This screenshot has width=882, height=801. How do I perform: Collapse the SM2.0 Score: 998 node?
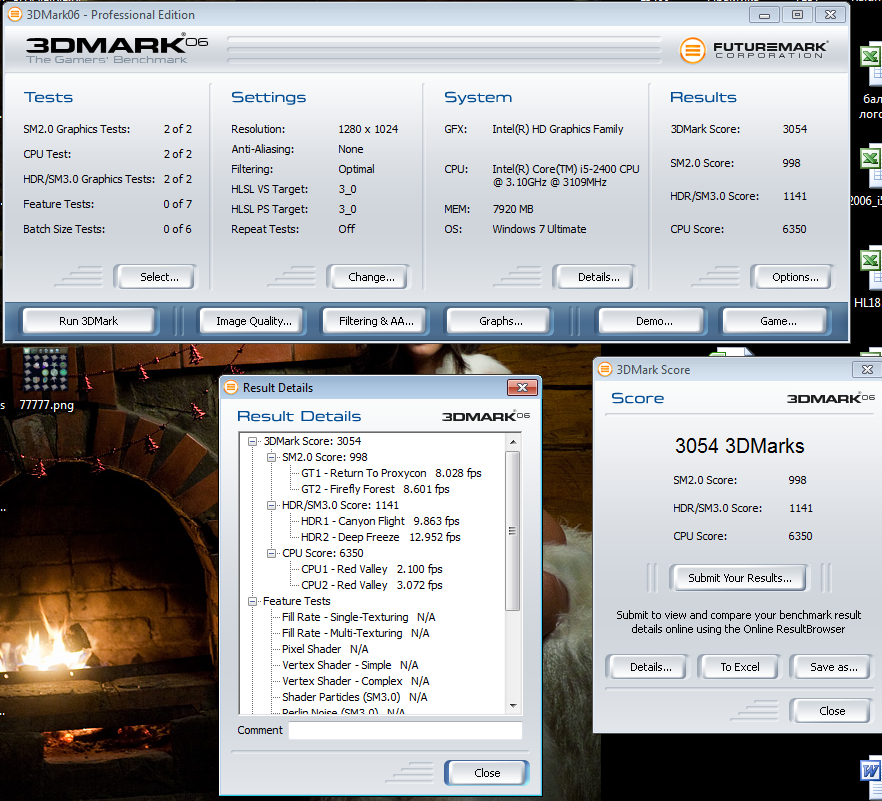[271, 457]
